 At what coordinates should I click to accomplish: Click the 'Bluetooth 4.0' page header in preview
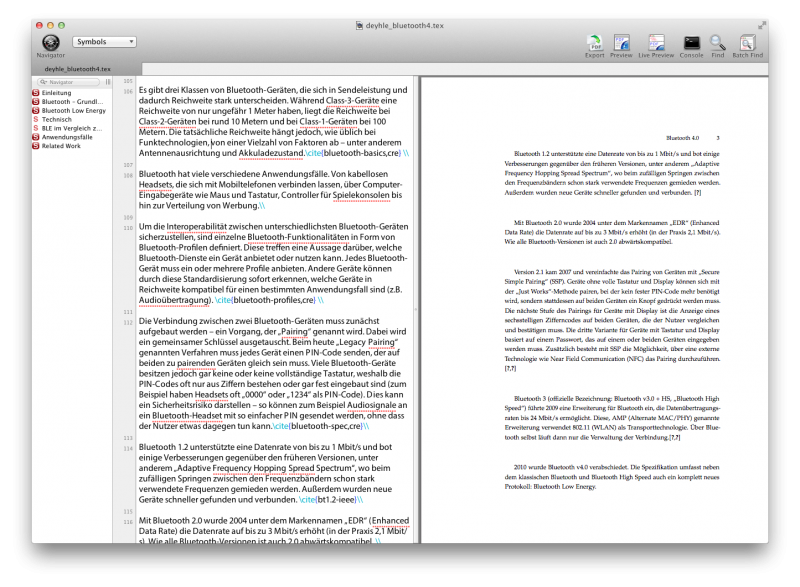click(683, 138)
